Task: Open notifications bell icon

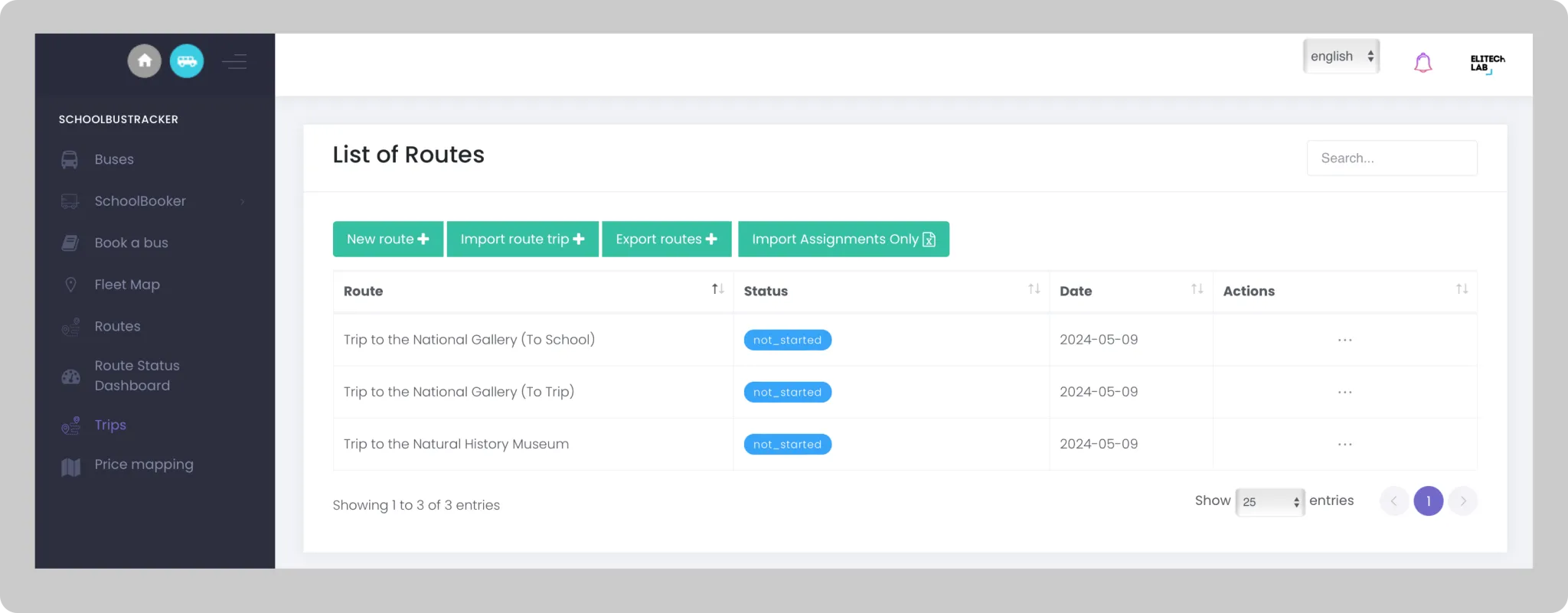Action: click(1423, 63)
